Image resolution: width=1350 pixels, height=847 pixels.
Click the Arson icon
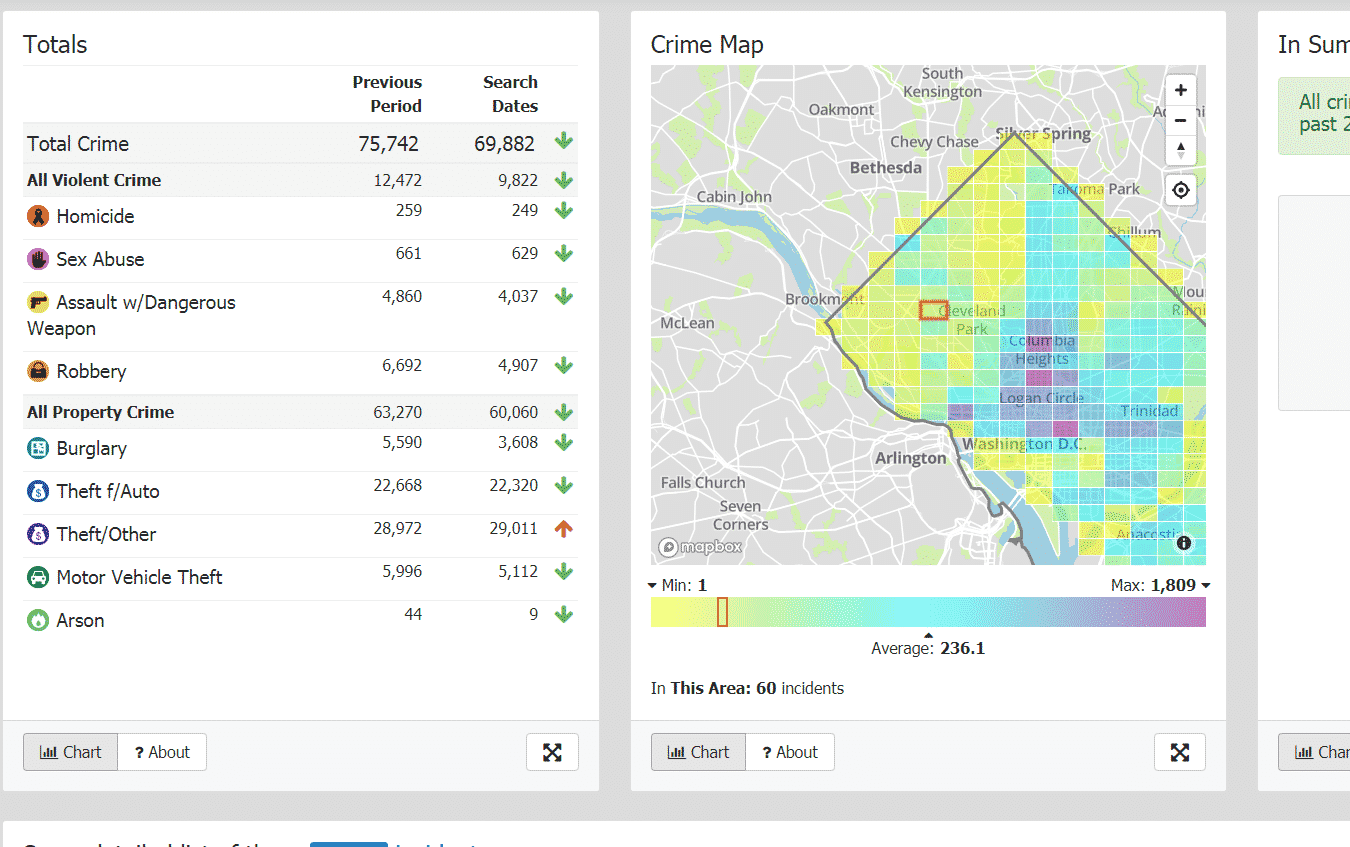click(37, 620)
